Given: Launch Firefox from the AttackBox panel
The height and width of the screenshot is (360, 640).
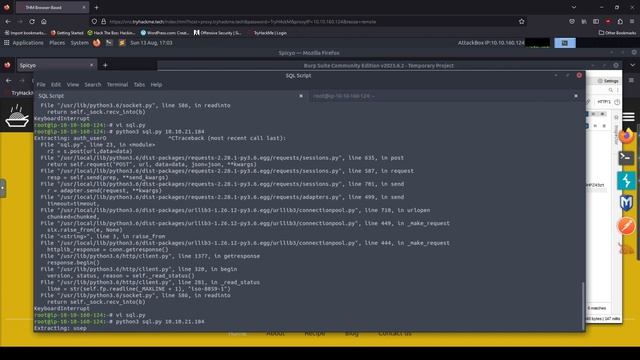Looking at the screenshot, I should point(96,43).
